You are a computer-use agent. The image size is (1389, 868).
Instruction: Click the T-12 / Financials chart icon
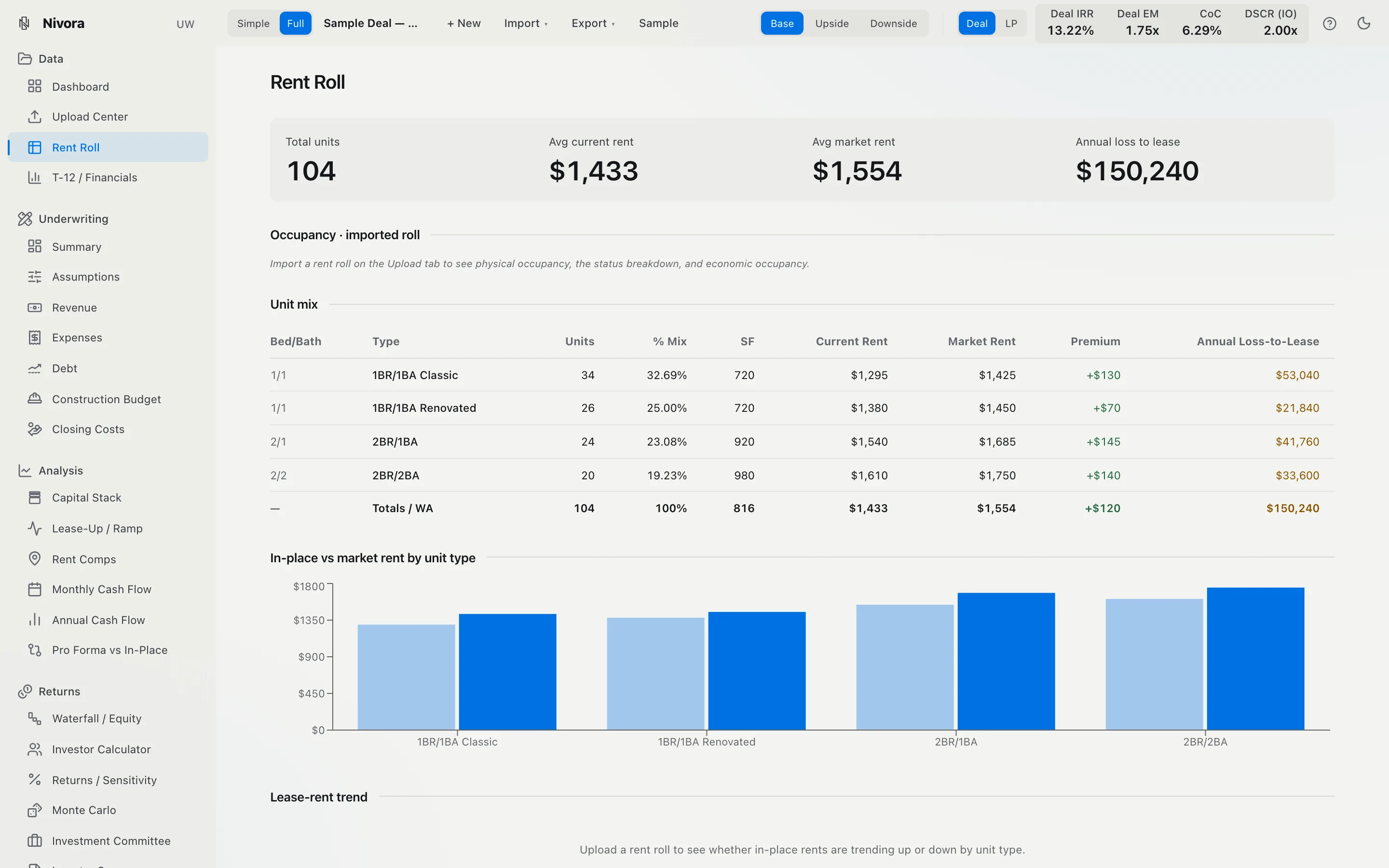[x=34, y=177]
